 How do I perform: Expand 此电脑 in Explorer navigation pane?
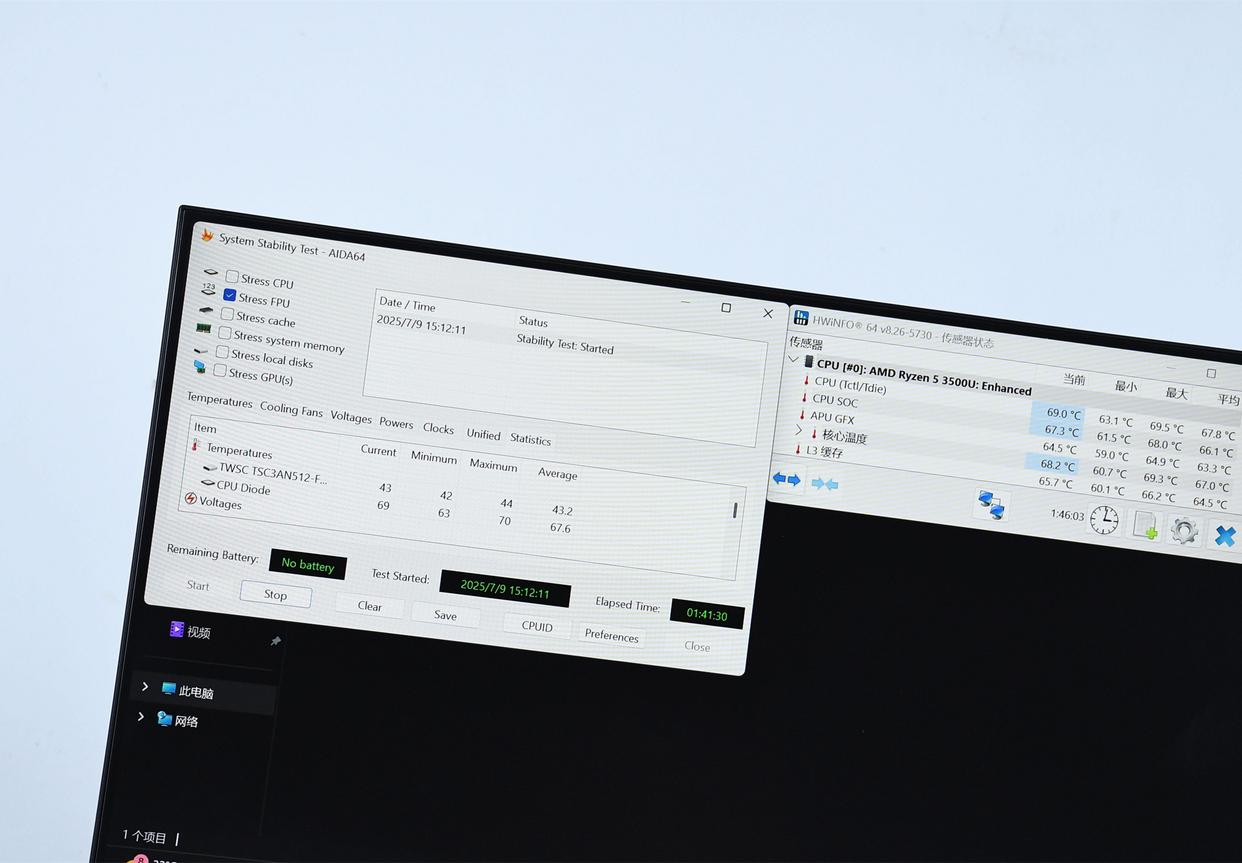(145, 686)
